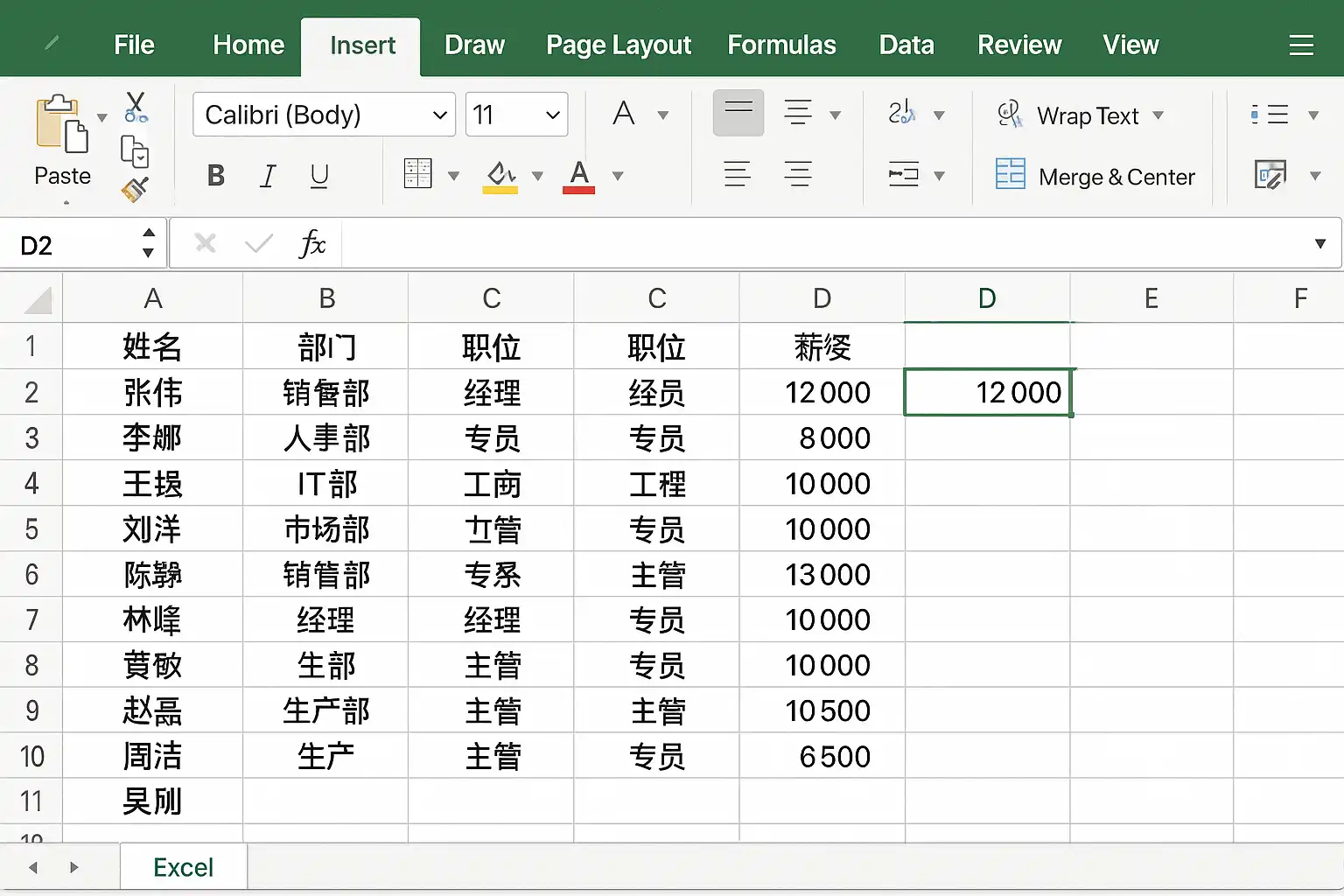
Task: Click the Borders grid icon
Action: (x=417, y=174)
